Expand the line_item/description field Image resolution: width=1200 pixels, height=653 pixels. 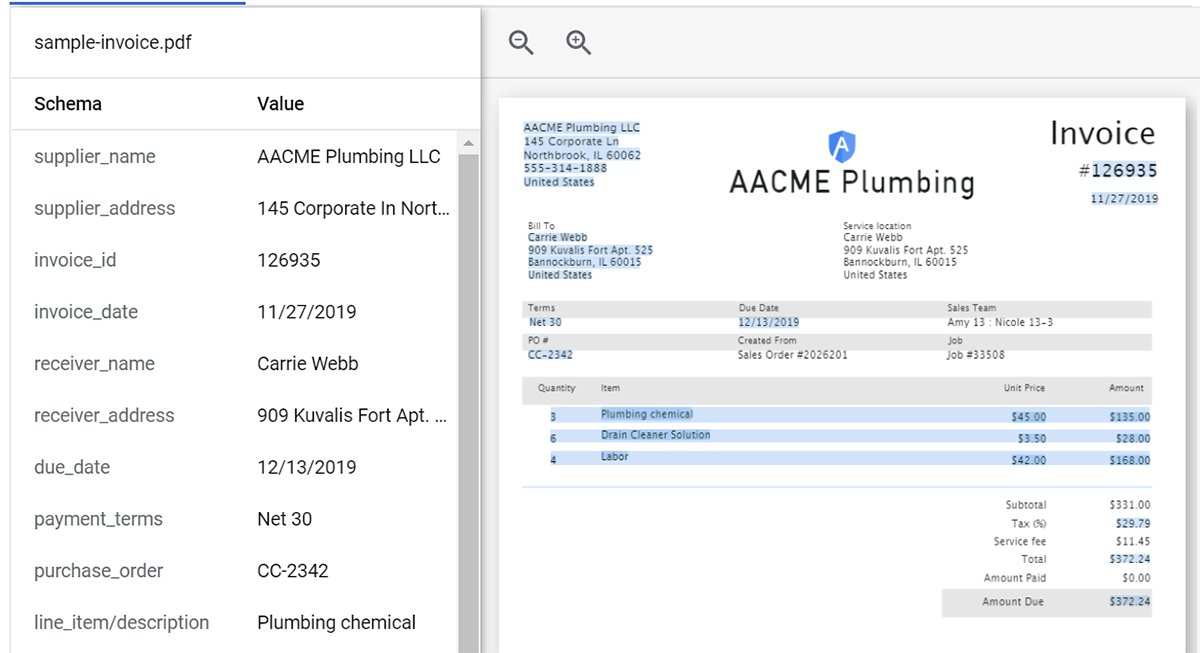122,622
